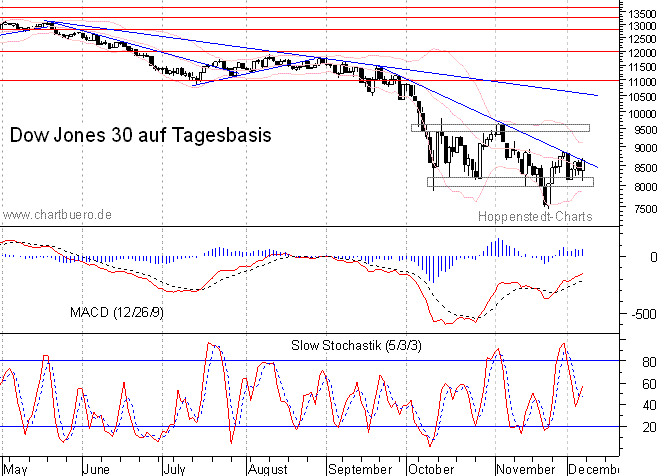
Task: Select the 11000 price axis label
Action: tap(642, 82)
